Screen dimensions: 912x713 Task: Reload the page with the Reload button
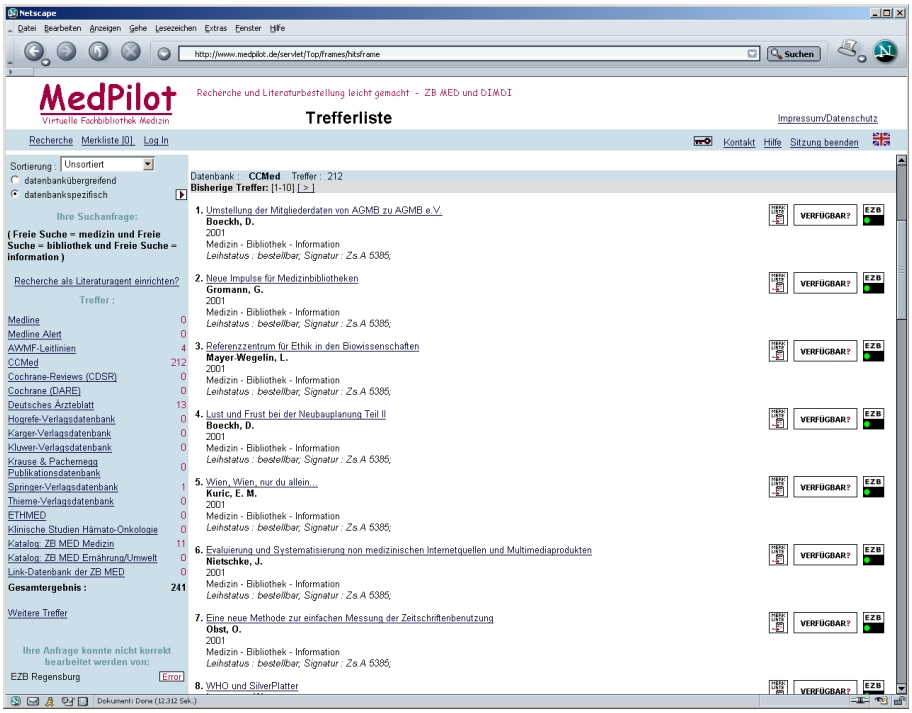98,52
